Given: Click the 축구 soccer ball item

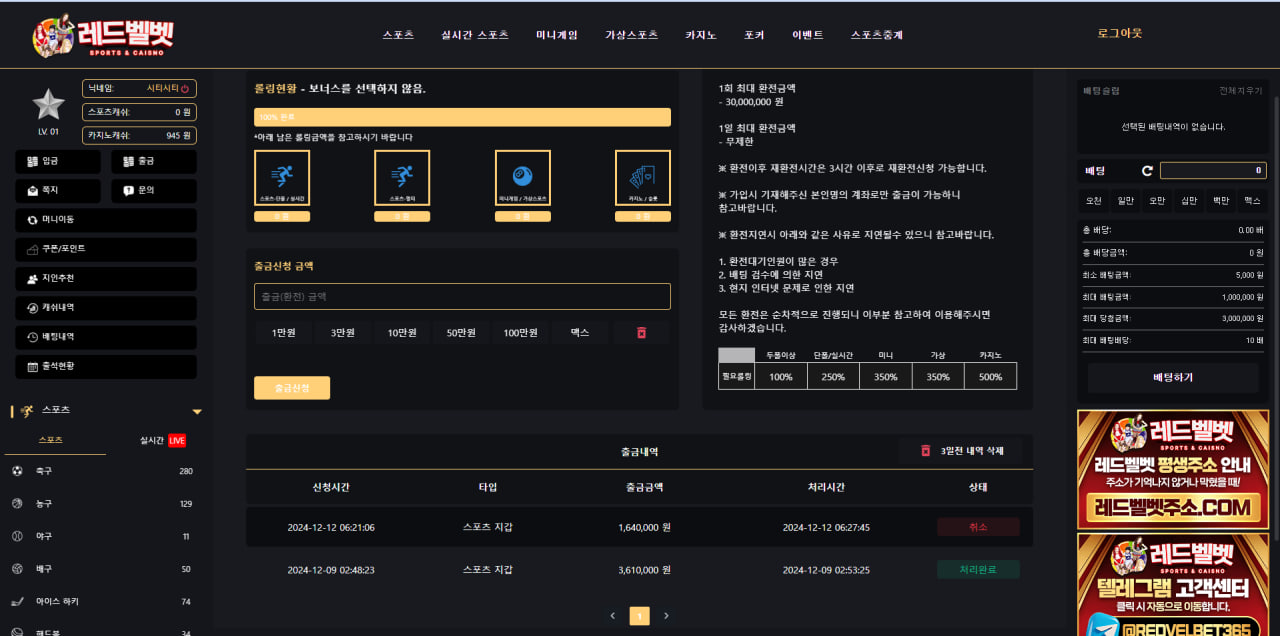Looking at the screenshot, I should 45,471.
